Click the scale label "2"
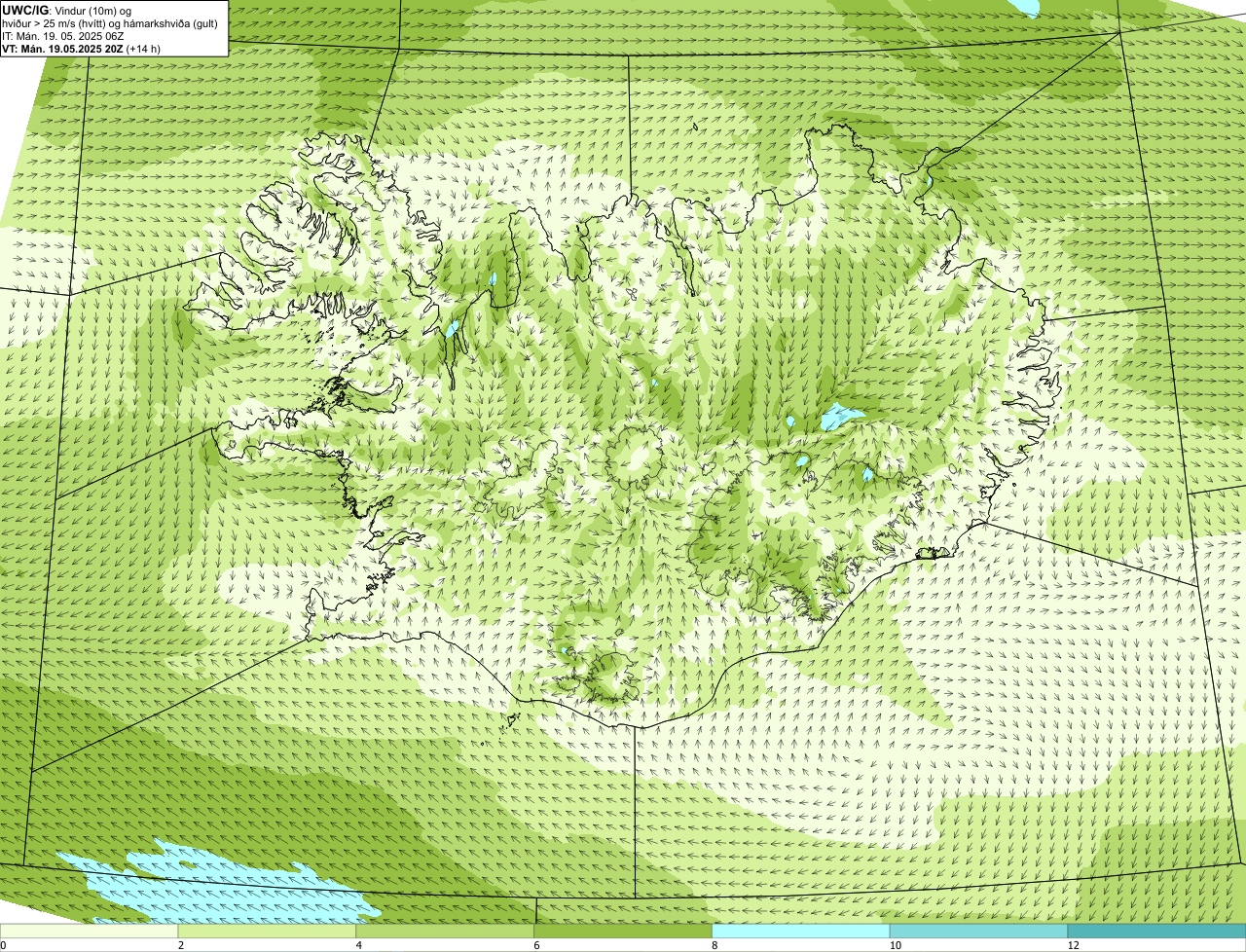The image size is (1246, 952). coord(181,945)
